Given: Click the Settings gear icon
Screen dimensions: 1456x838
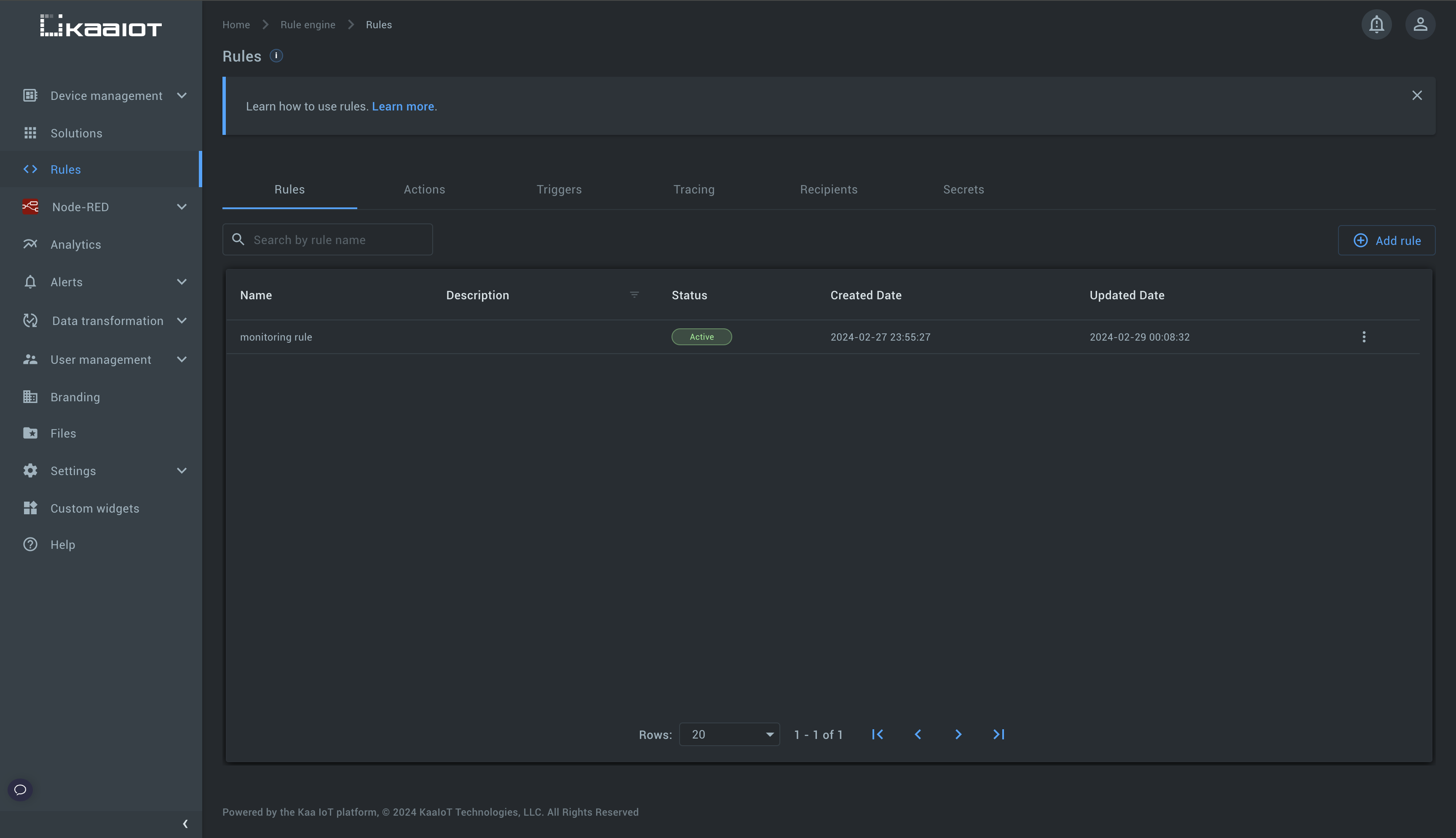Looking at the screenshot, I should [x=30, y=470].
